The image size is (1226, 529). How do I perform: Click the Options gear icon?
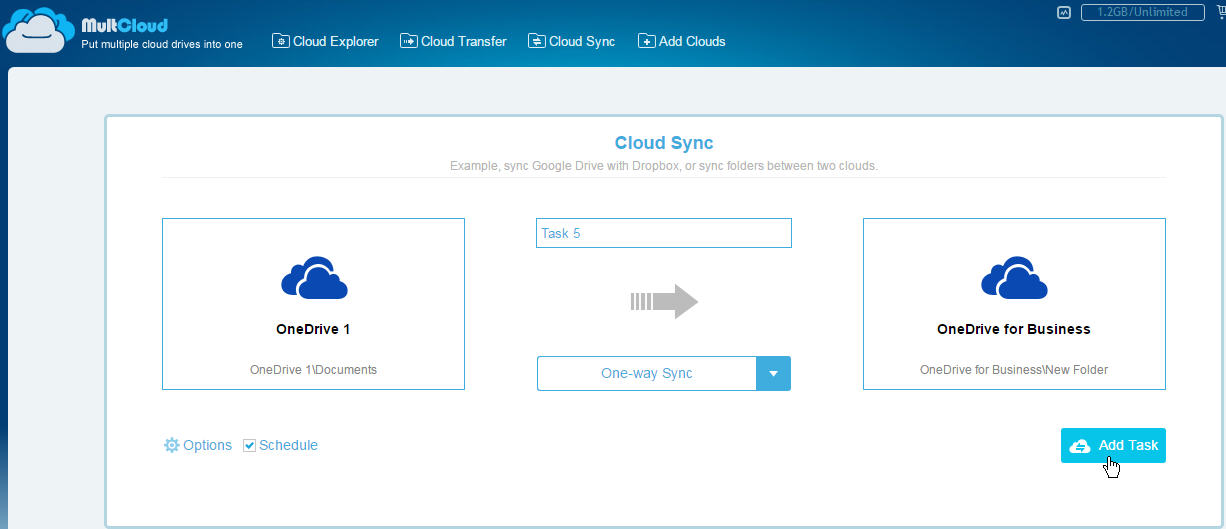[x=171, y=445]
